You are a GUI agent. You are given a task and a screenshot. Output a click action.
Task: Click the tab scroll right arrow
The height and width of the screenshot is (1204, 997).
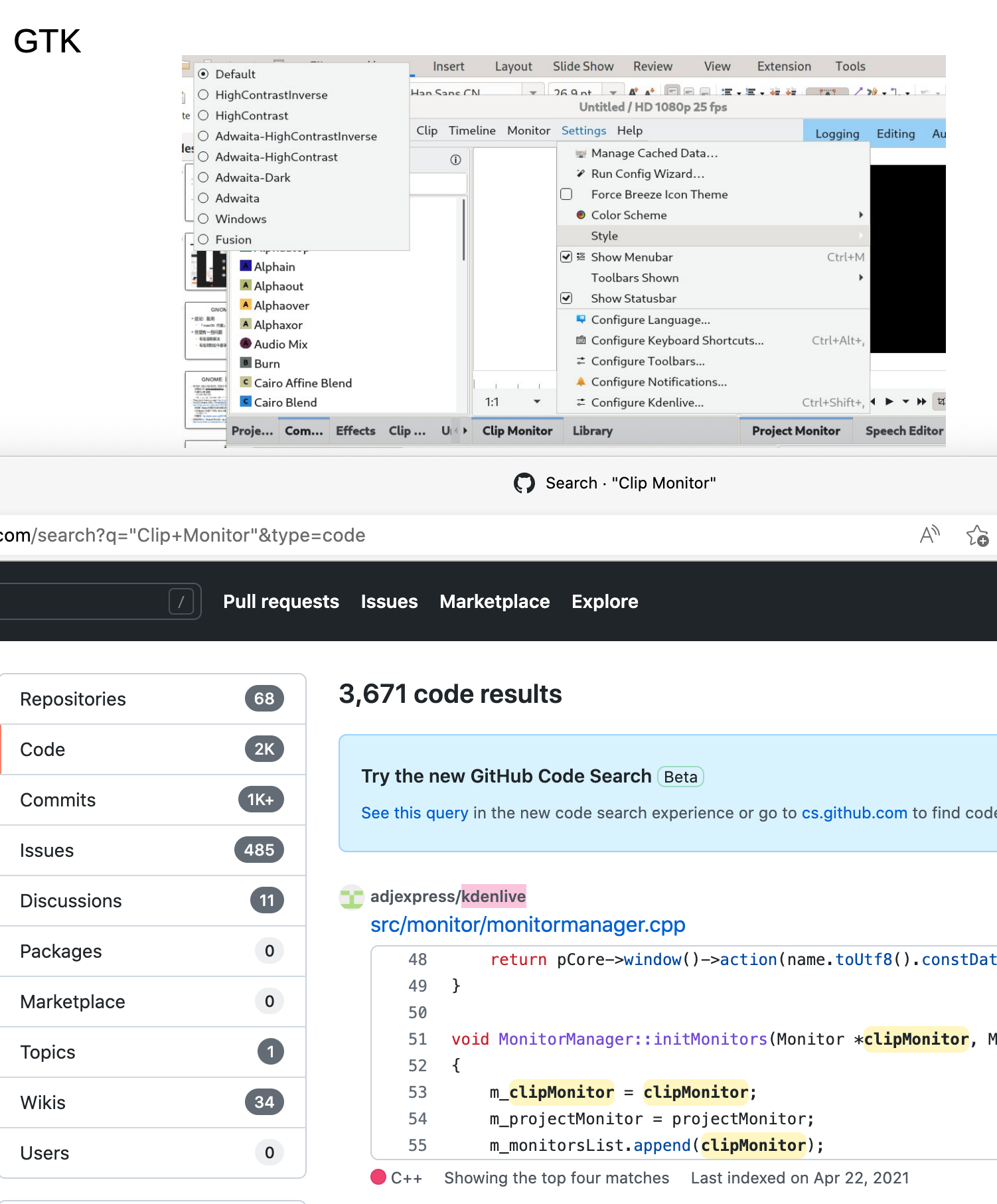(x=465, y=431)
